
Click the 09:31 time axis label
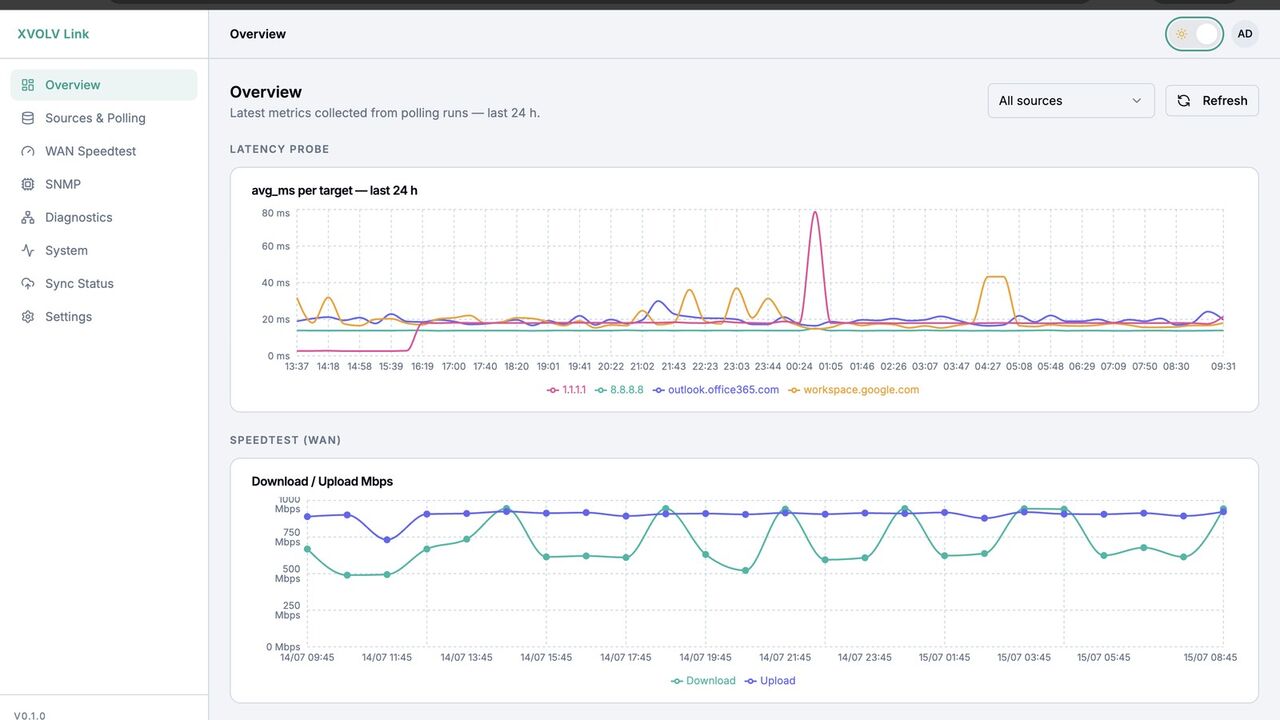pos(1223,366)
